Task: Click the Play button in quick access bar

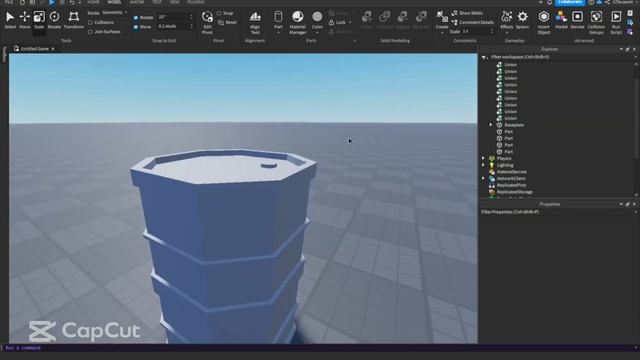Action: (x=52, y=2)
